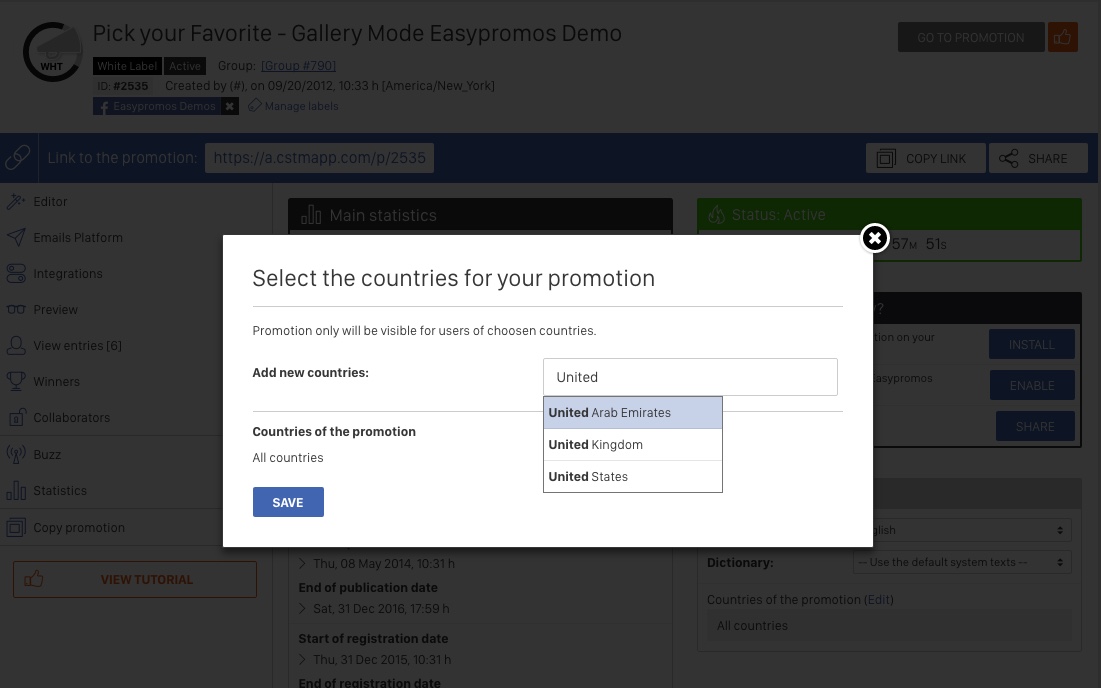Open Manage labels link
This screenshot has width=1101, height=688.
pyautogui.click(x=301, y=106)
